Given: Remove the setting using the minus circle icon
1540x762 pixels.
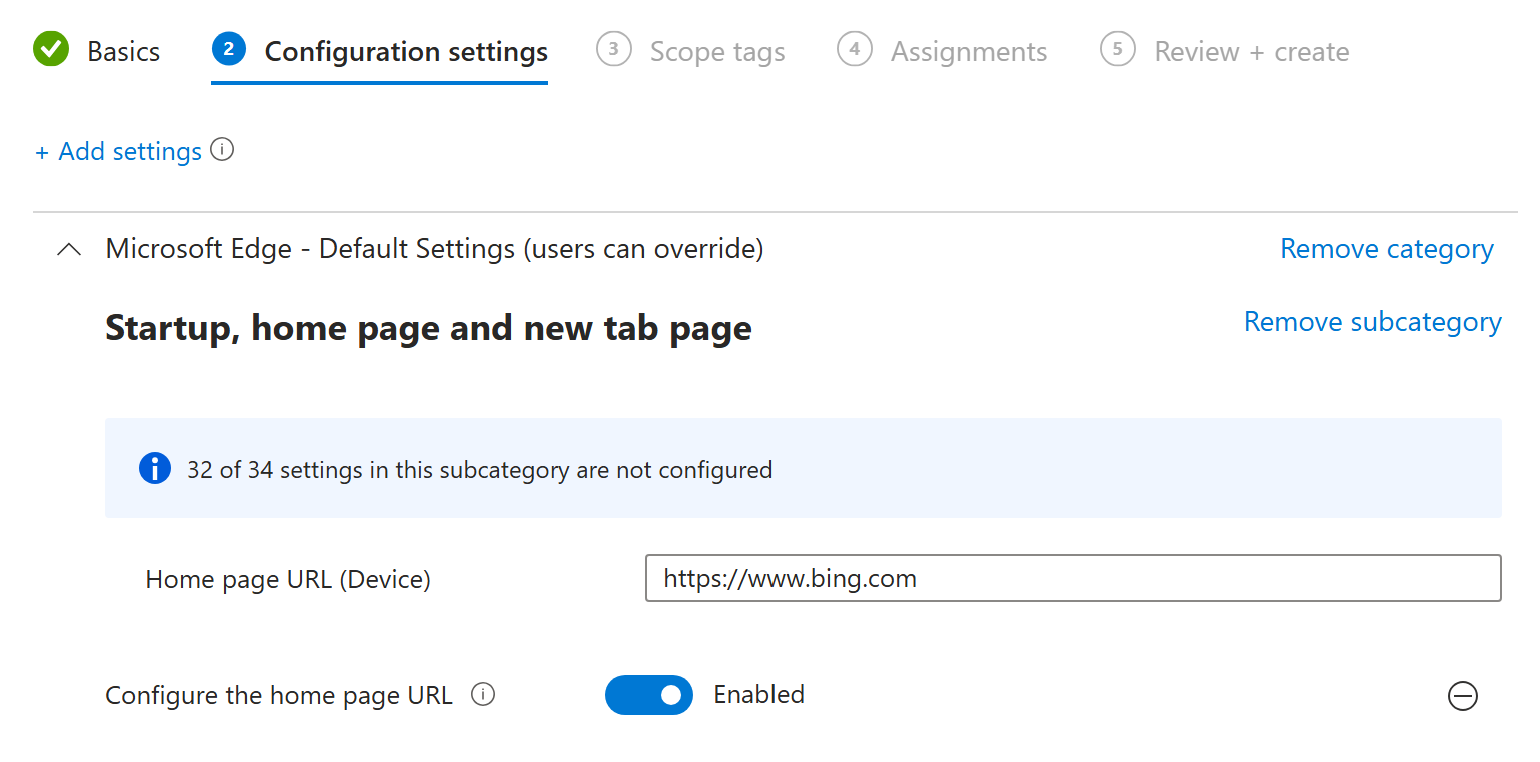Looking at the screenshot, I should [x=1462, y=696].
